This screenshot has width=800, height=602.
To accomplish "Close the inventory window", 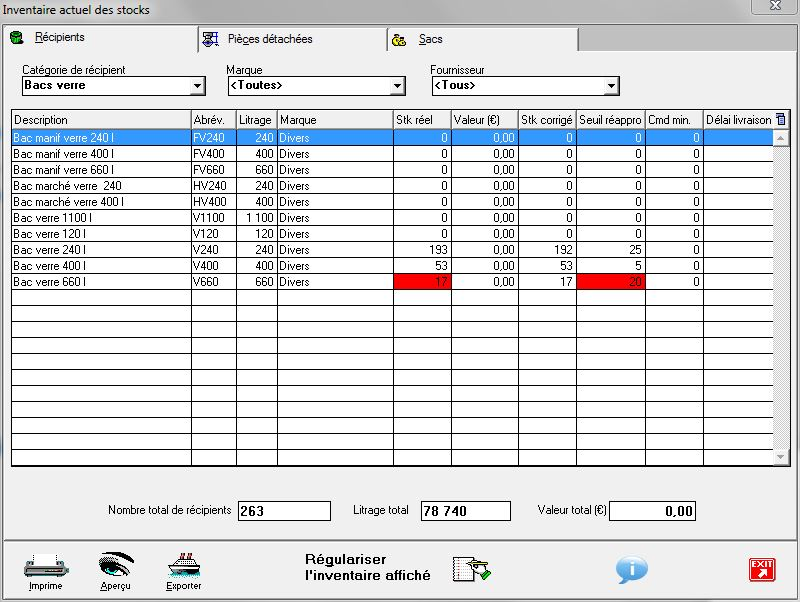I will coord(775,8).
